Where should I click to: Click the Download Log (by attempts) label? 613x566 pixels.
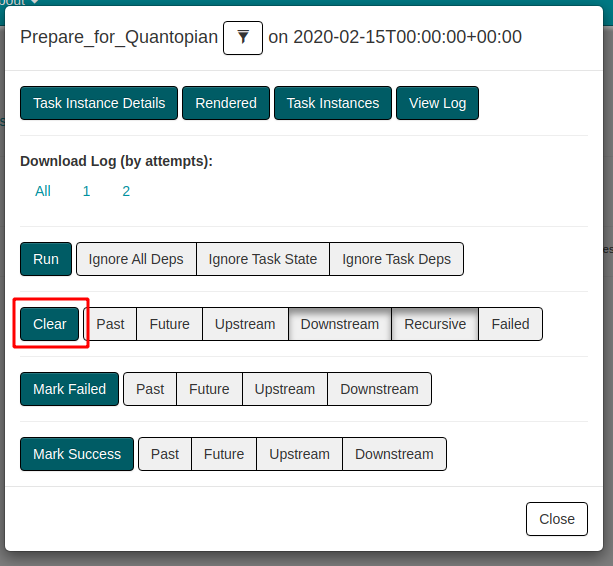click(117, 161)
